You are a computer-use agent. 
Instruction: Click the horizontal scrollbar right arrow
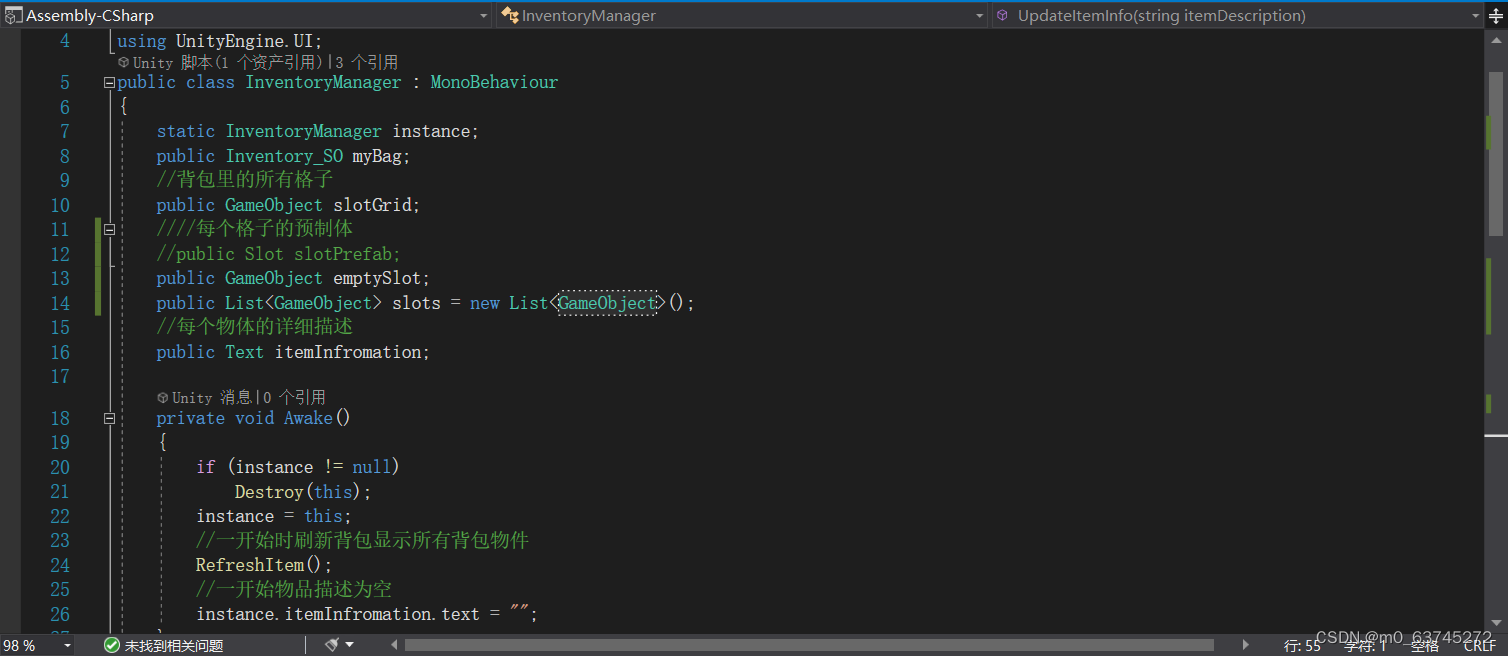pyautogui.click(x=1245, y=645)
